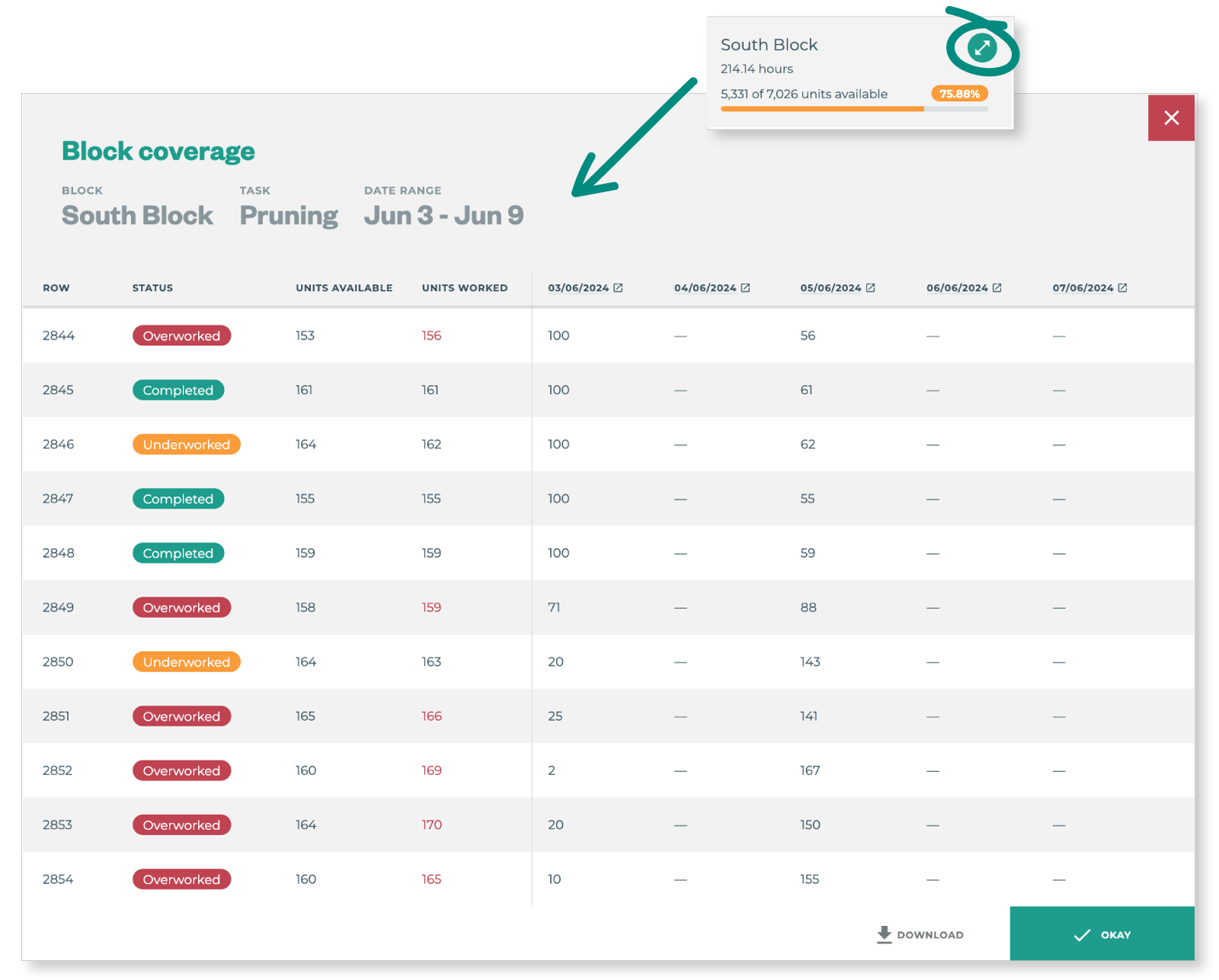Select row 2850 in the coverage table
The height and width of the screenshot is (980, 1219).
58,661
